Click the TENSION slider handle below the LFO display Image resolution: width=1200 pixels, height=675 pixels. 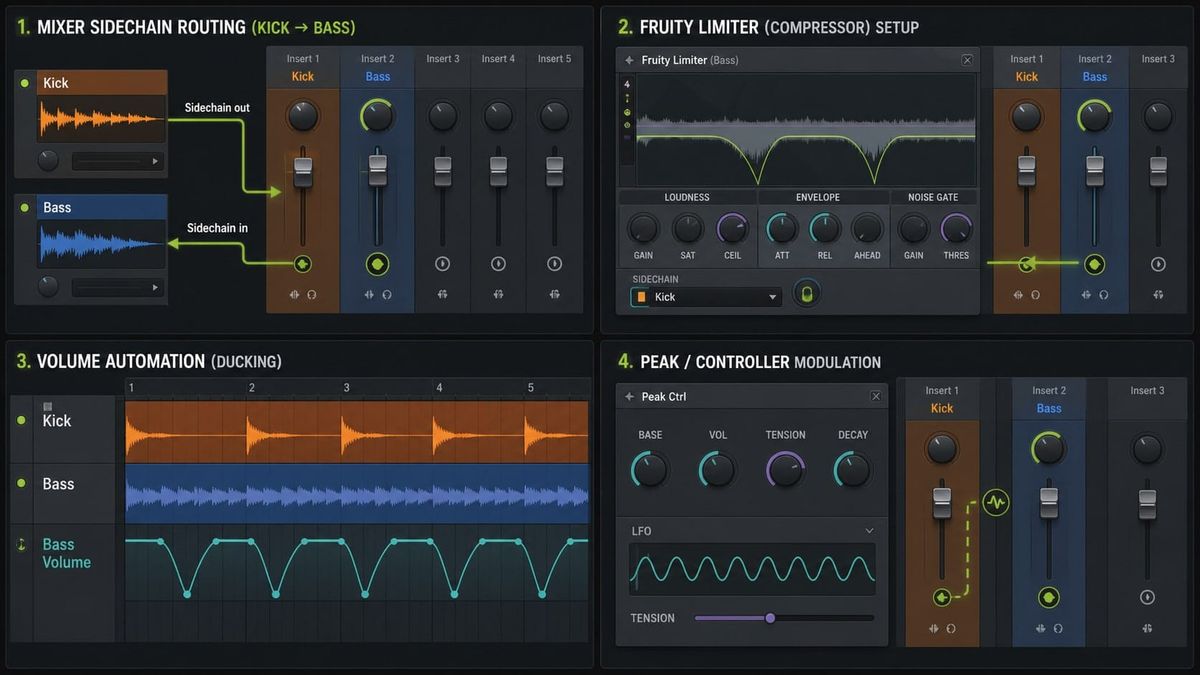click(x=770, y=618)
